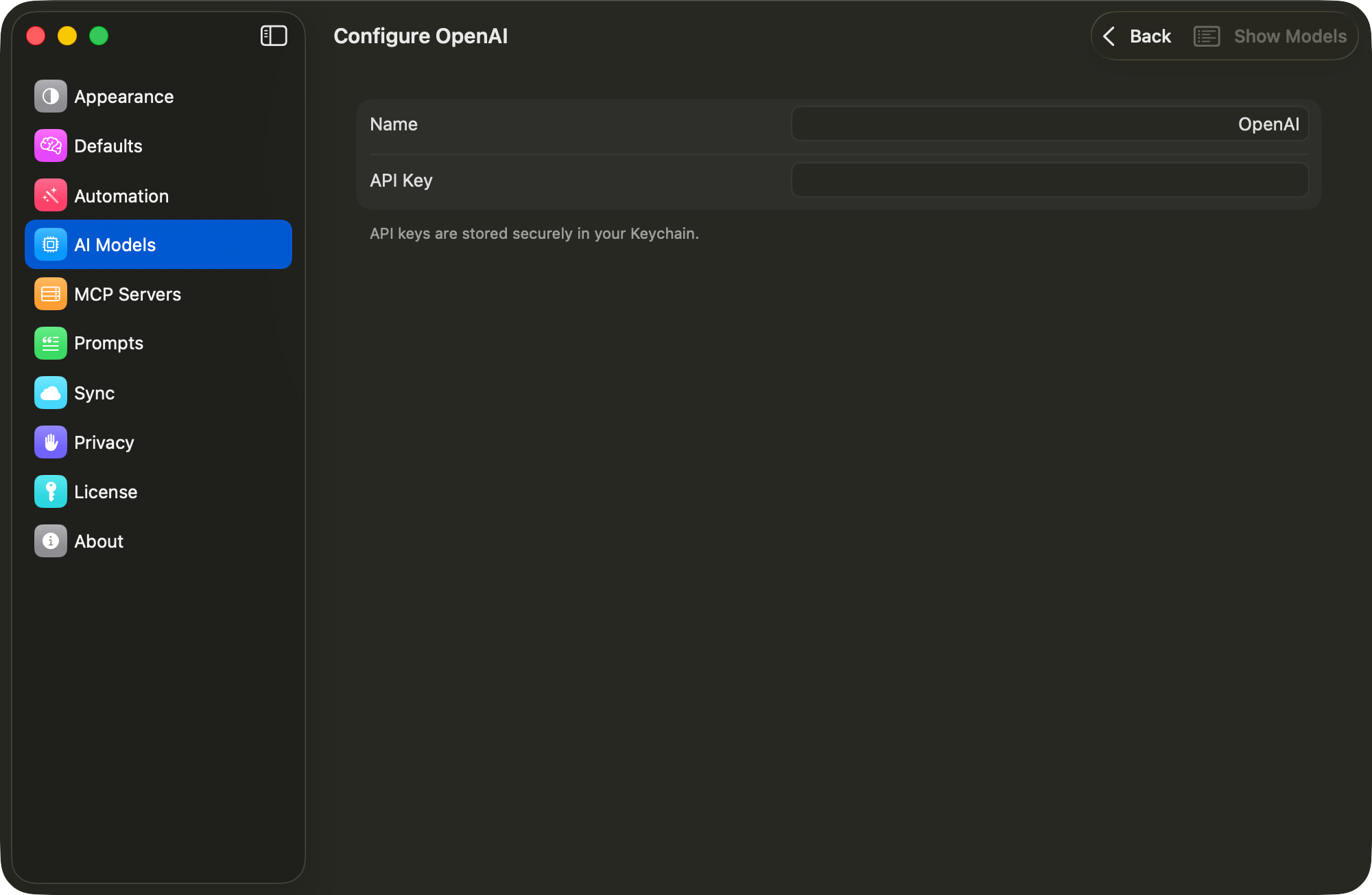The image size is (1372, 895).
Task: Open the License section
Action: pos(158,491)
